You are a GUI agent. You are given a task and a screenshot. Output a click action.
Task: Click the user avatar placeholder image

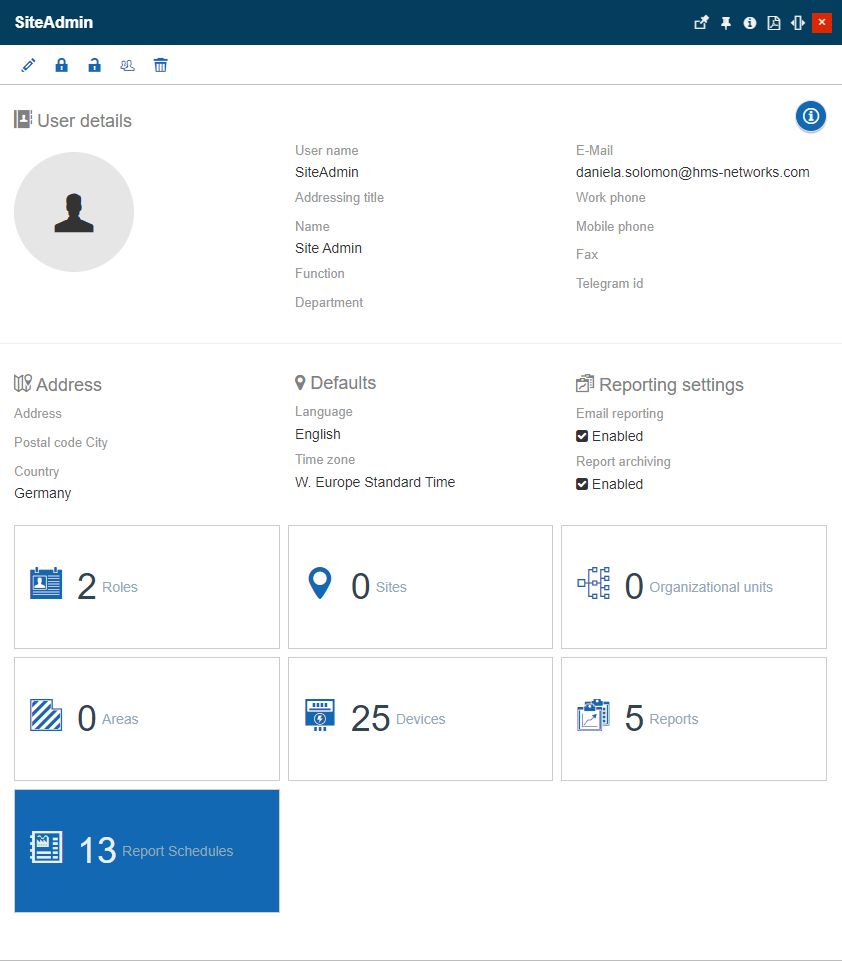pyautogui.click(x=74, y=212)
